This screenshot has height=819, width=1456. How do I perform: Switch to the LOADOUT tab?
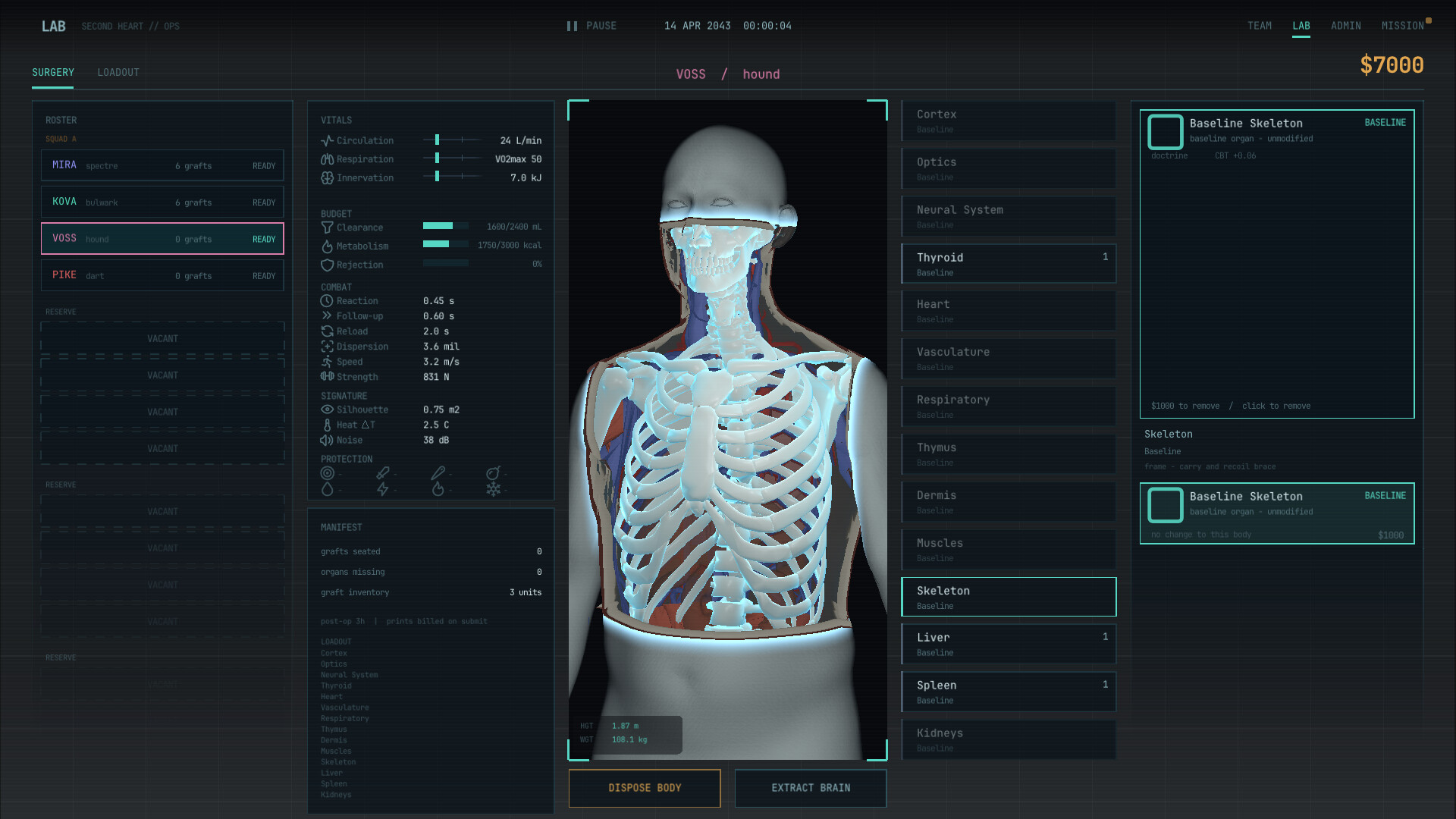[118, 73]
